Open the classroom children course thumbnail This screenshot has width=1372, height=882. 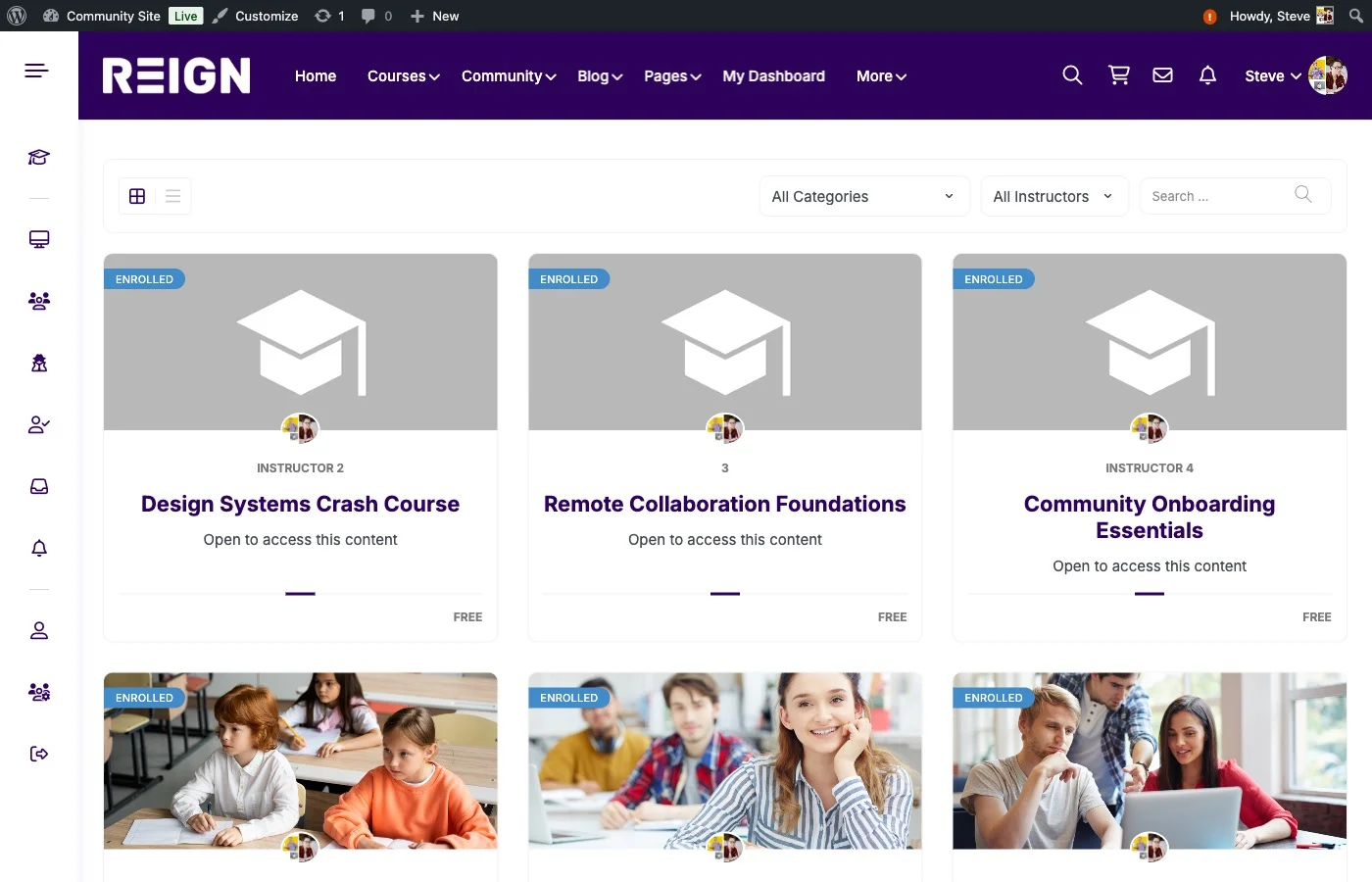300,760
